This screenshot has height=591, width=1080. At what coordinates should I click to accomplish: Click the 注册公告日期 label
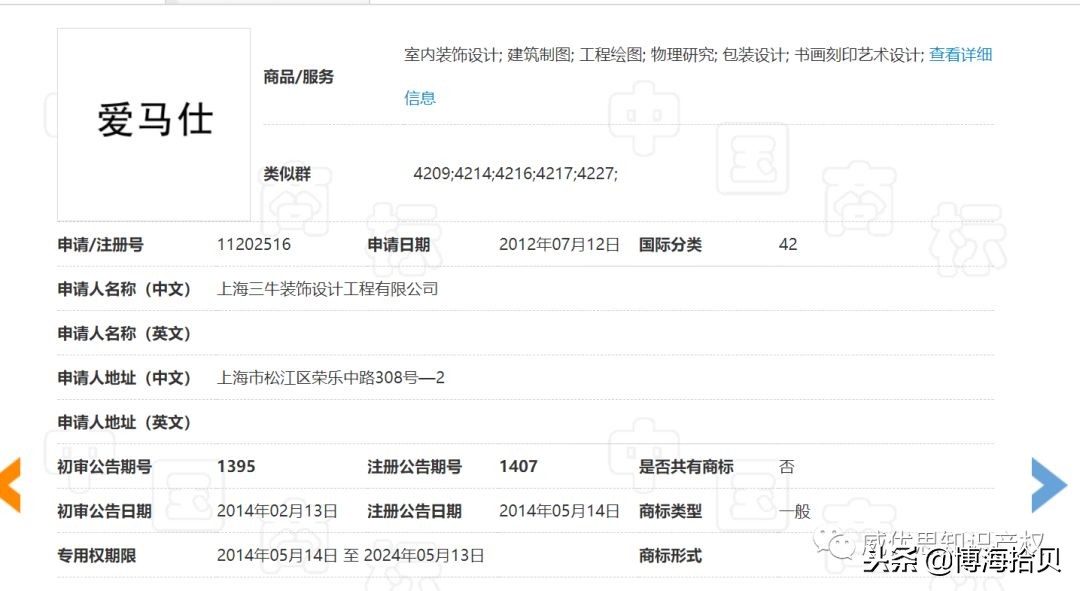click(414, 511)
